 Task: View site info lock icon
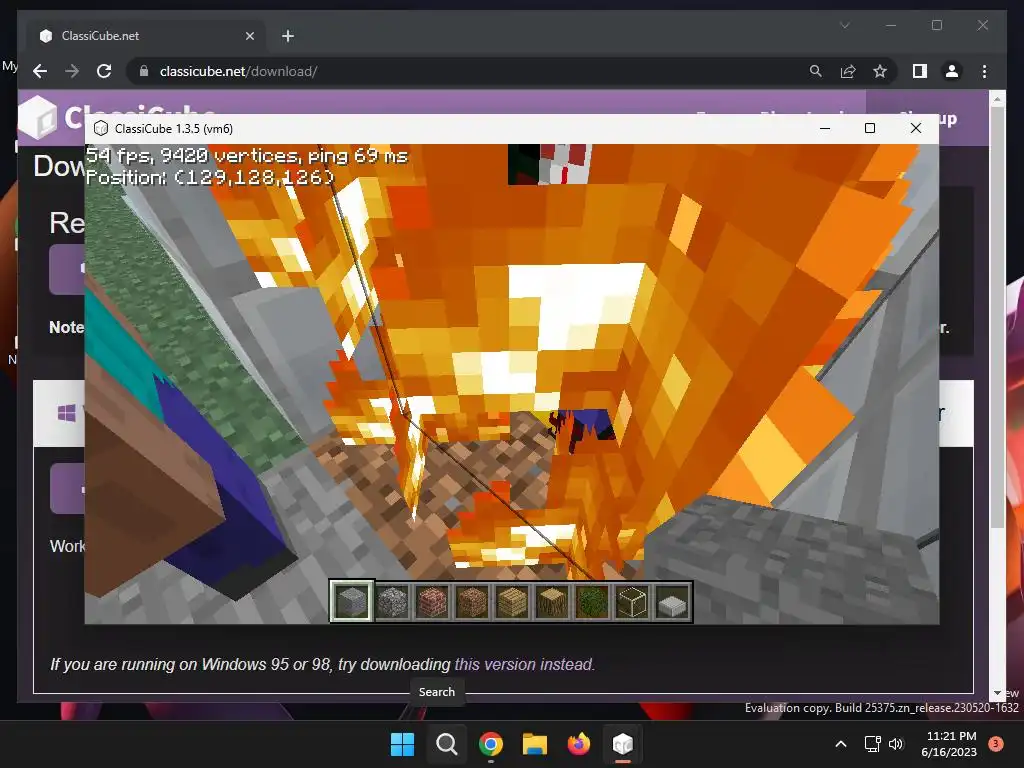(x=144, y=71)
